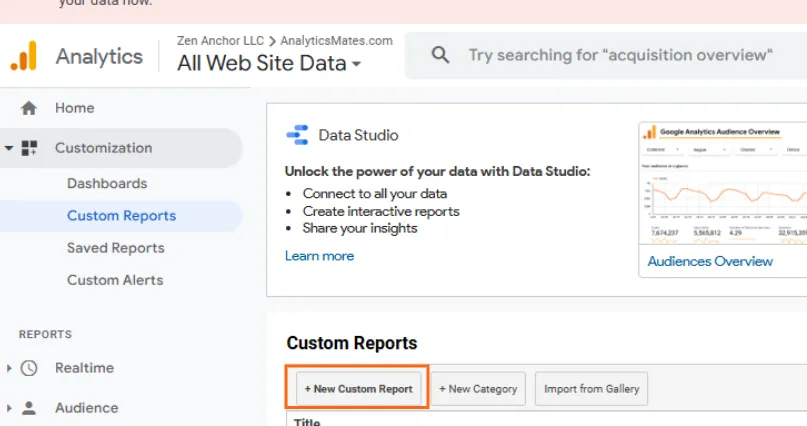807x426 pixels.
Task: Click the Create interactive reports bullet
Action: (381, 211)
